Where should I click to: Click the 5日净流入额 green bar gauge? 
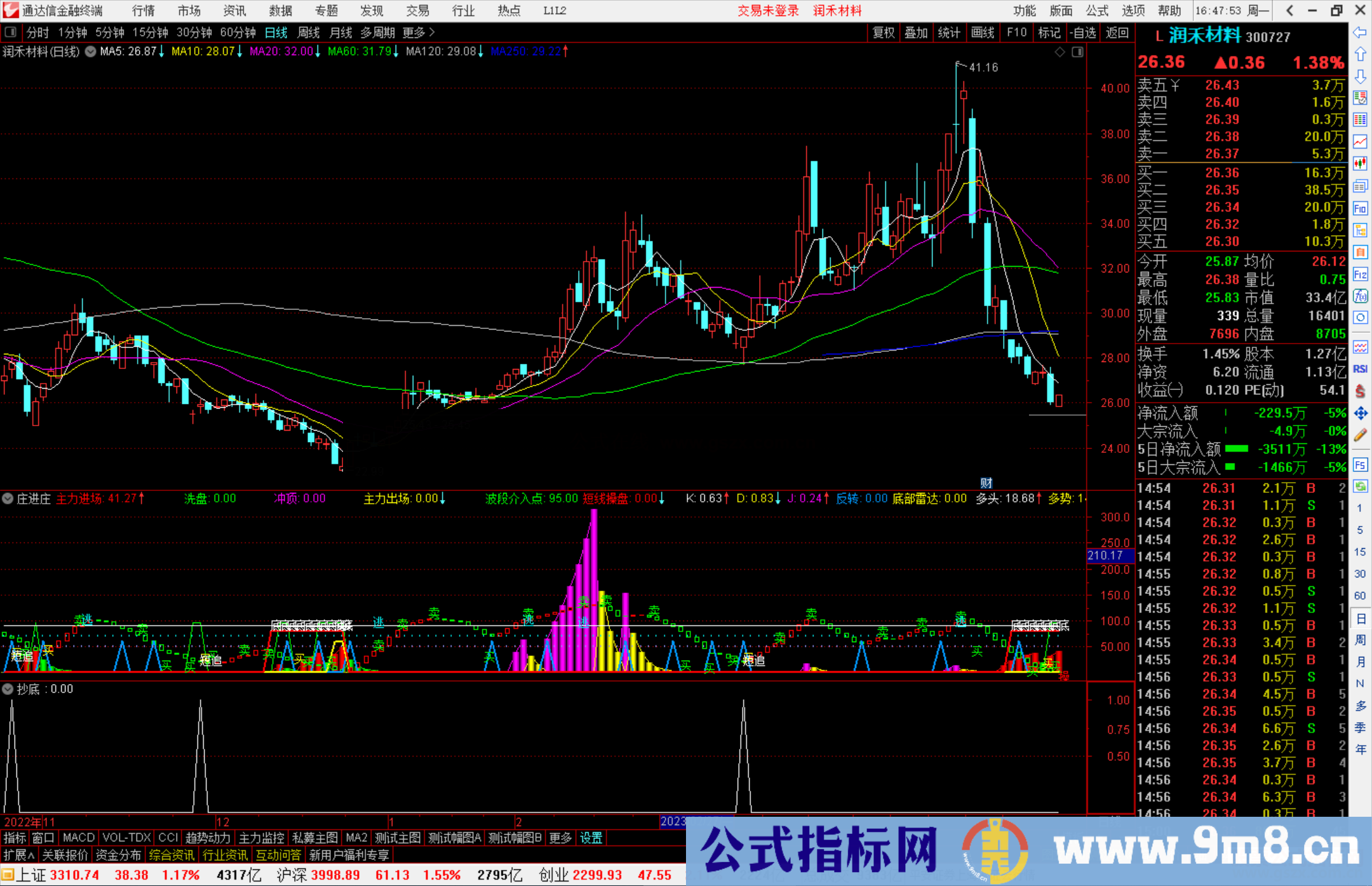point(1237,449)
